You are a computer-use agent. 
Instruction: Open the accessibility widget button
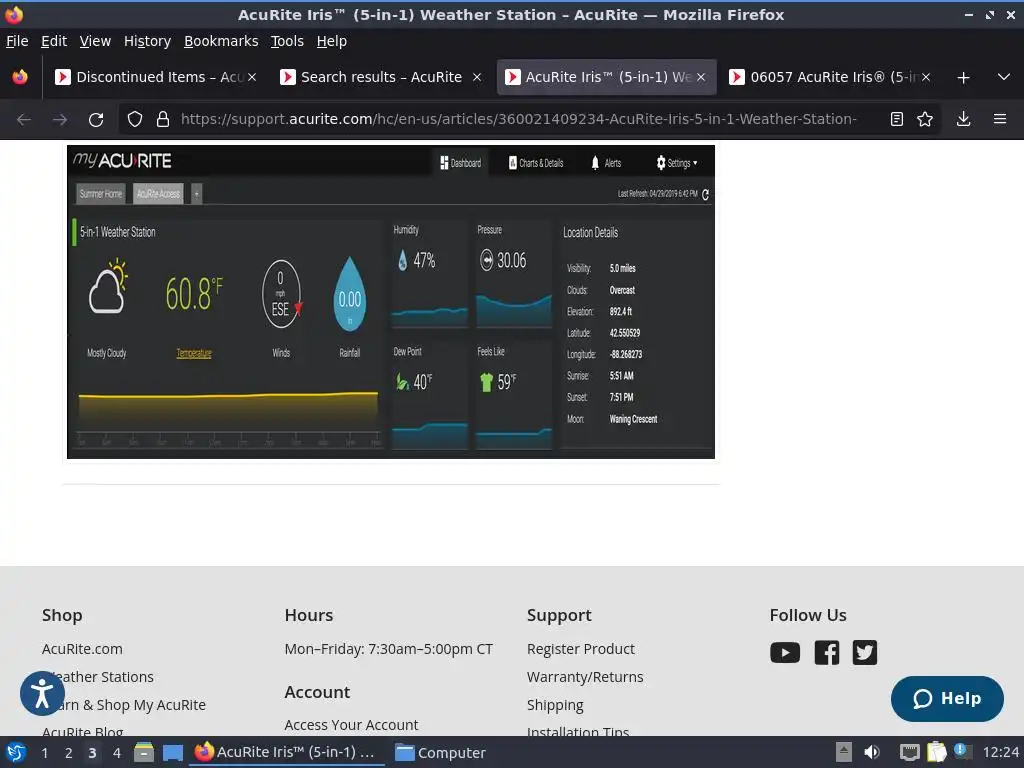coord(42,694)
